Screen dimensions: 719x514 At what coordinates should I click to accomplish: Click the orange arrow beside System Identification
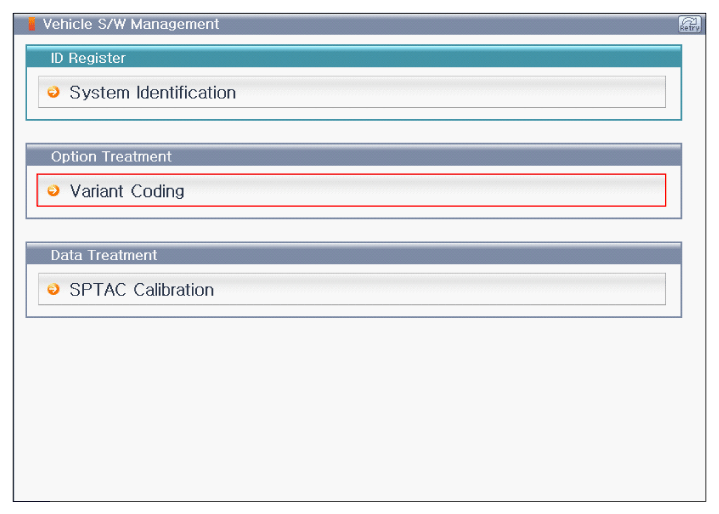(x=54, y=92)
